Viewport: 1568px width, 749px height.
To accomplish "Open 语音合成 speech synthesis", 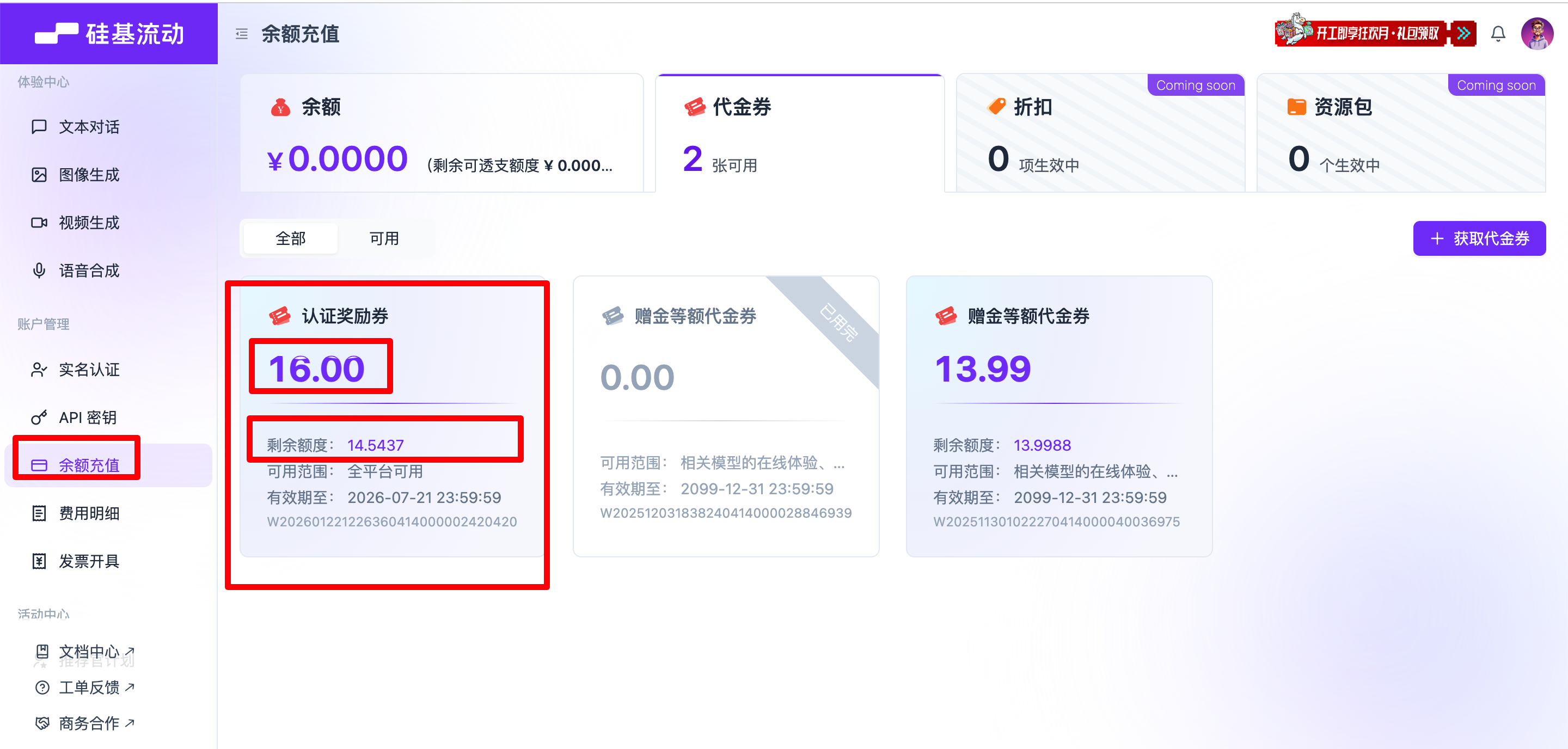I will click(x=89, y=270).
